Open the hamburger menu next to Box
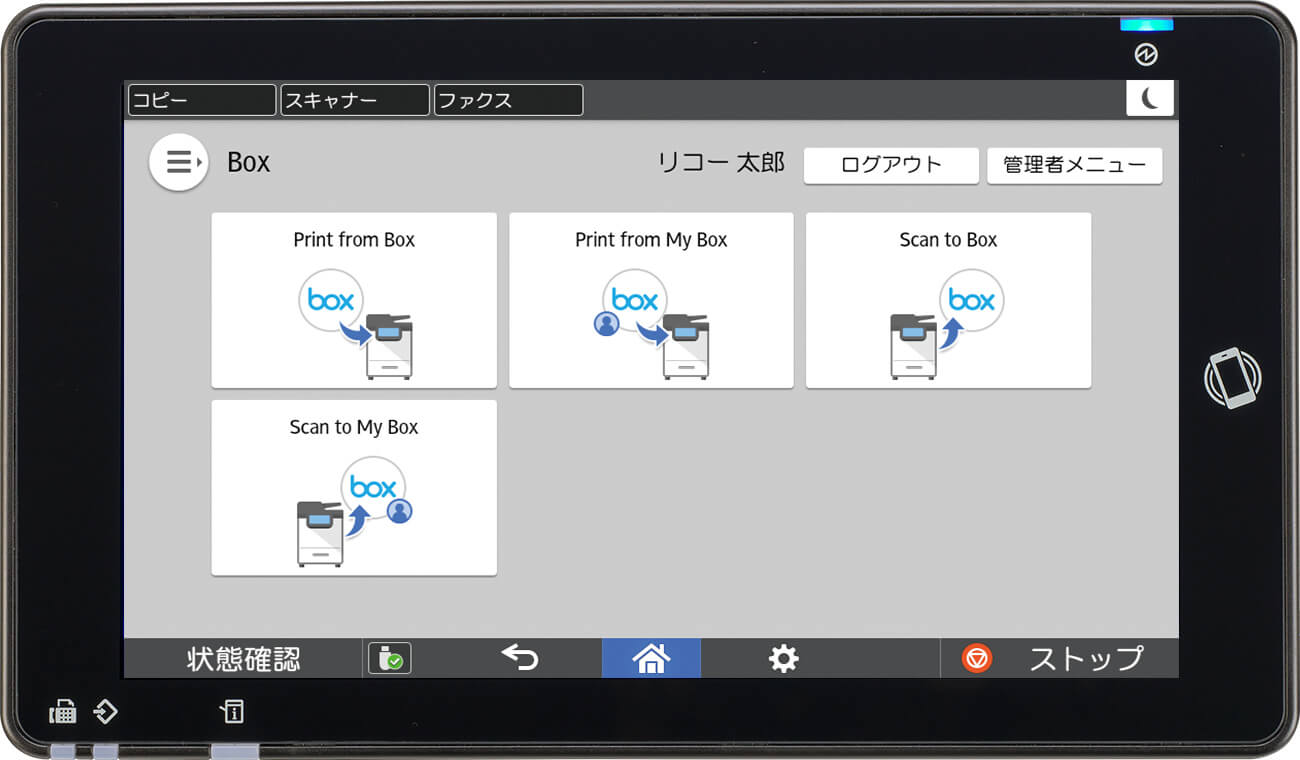Image resolution: width=1300 pixels, height=760 pixels. click(x=178, y=161)
